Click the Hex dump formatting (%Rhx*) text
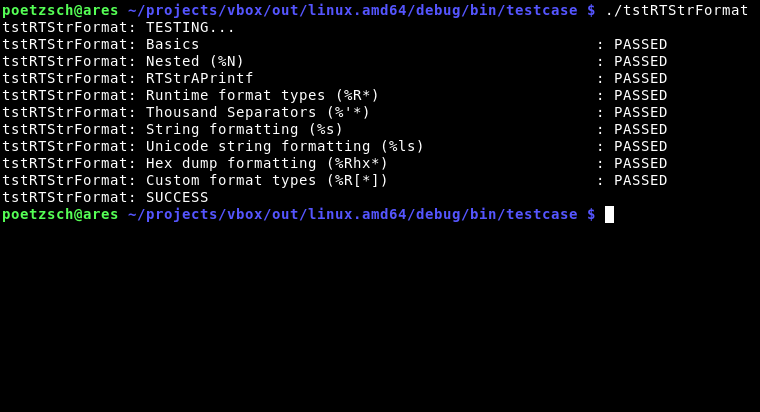 [x=267, y=163]
